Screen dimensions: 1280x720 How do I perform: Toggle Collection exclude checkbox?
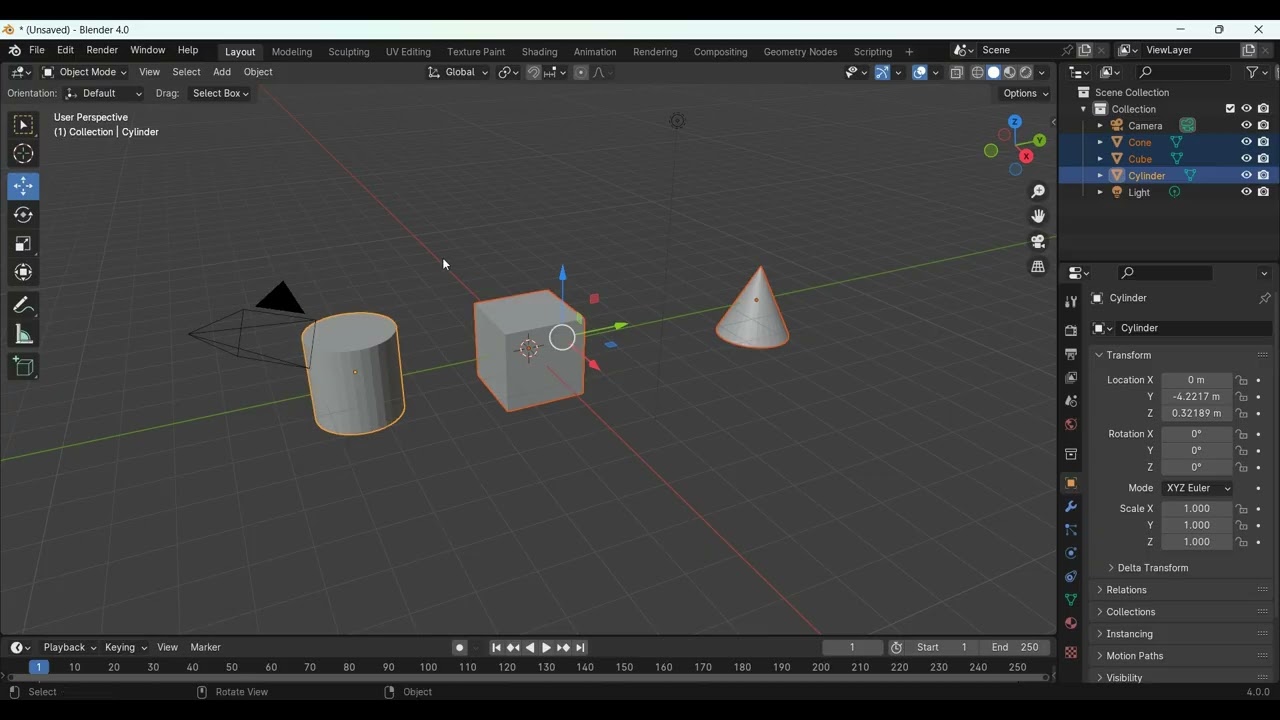click(1230, 109)
